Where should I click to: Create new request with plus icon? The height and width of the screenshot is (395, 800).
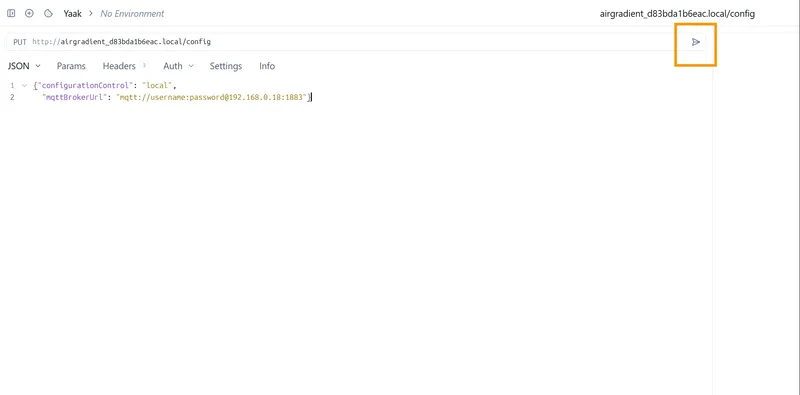pos(29,13)
